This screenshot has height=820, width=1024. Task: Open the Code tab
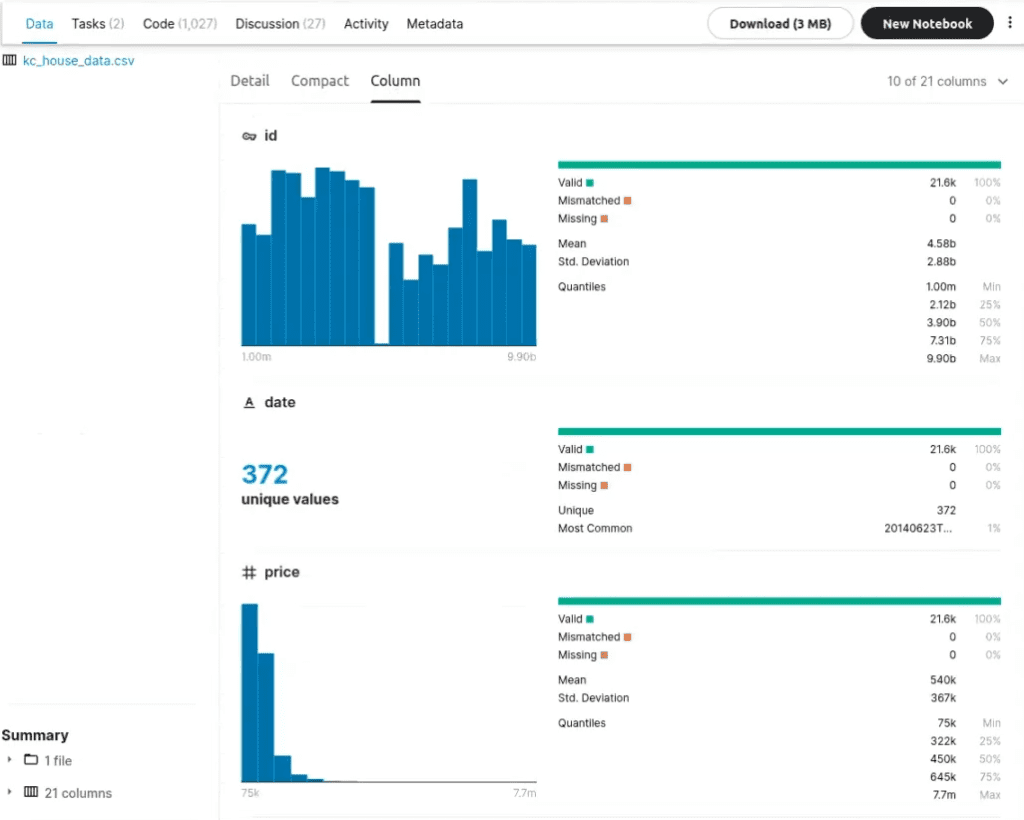coord(180,24)
